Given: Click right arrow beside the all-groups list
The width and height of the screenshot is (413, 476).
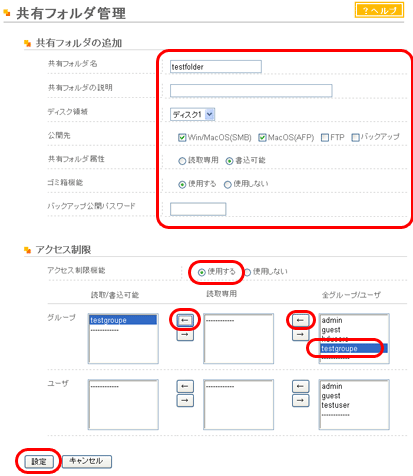Looking at the screenshot, I should [300, 334].
